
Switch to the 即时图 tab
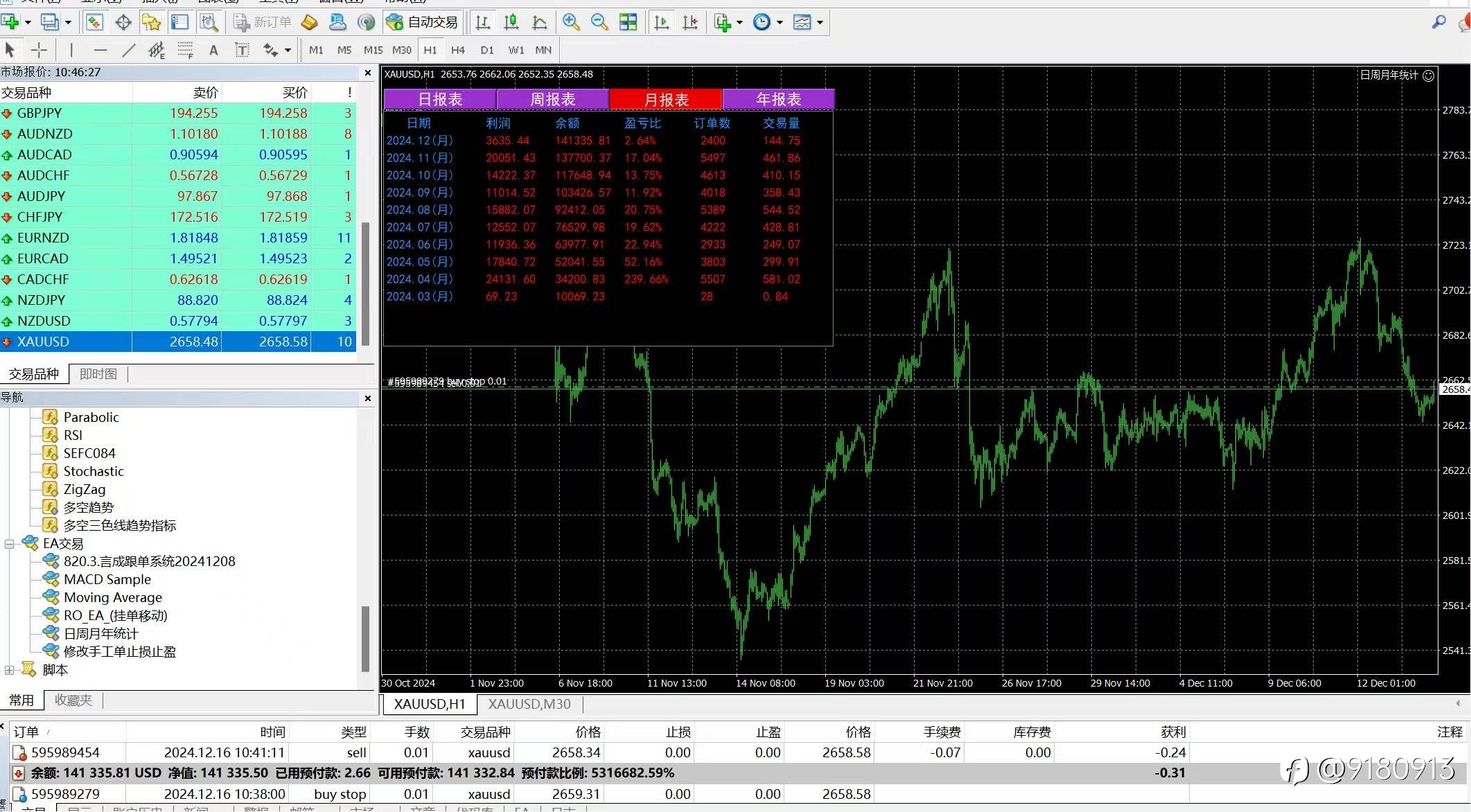pos(98,374)
